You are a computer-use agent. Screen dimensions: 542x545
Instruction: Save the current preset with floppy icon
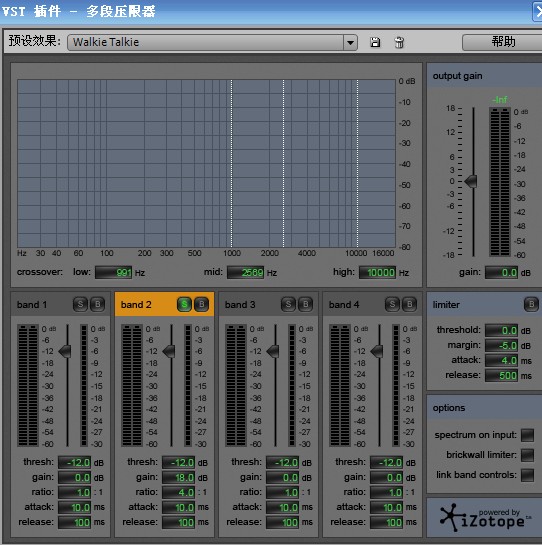pos(375,42)
